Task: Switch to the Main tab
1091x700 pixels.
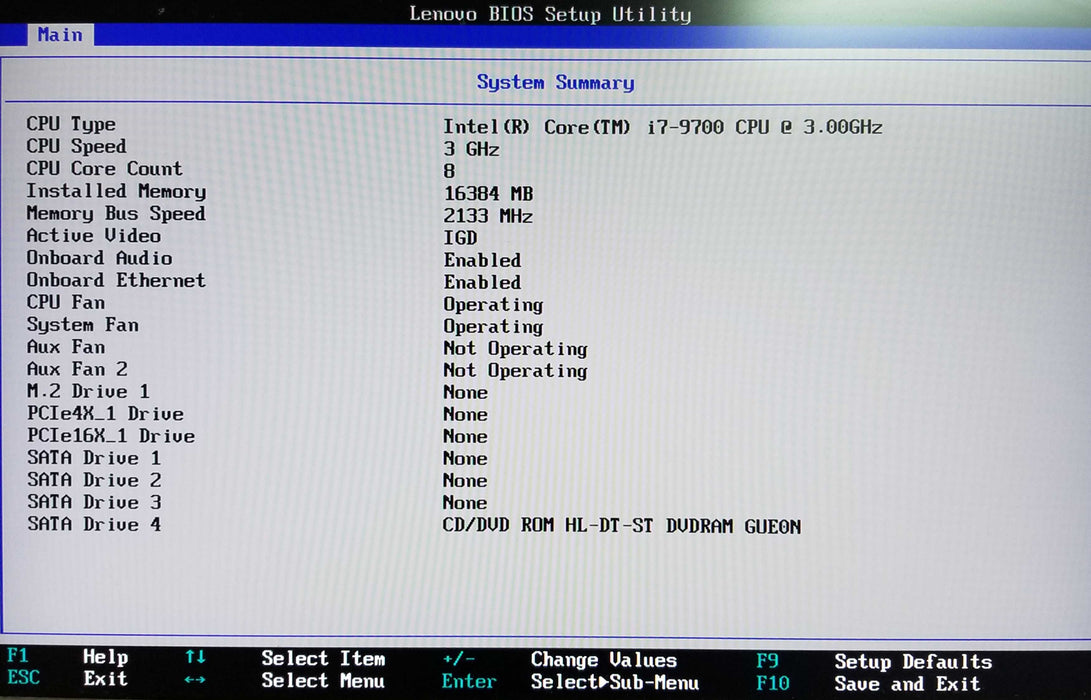Action: 59,35
